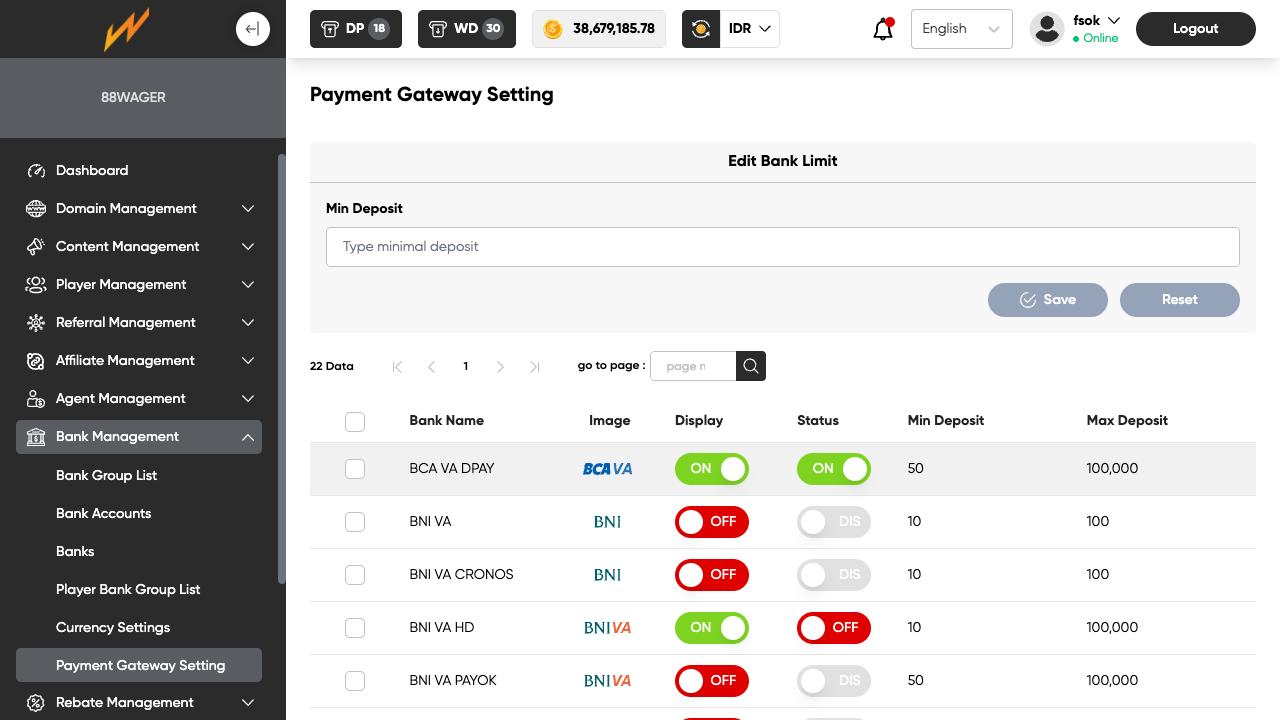Turn off Display for BNI VA HD
This screenshot has width=1280, height=720.
712,628
